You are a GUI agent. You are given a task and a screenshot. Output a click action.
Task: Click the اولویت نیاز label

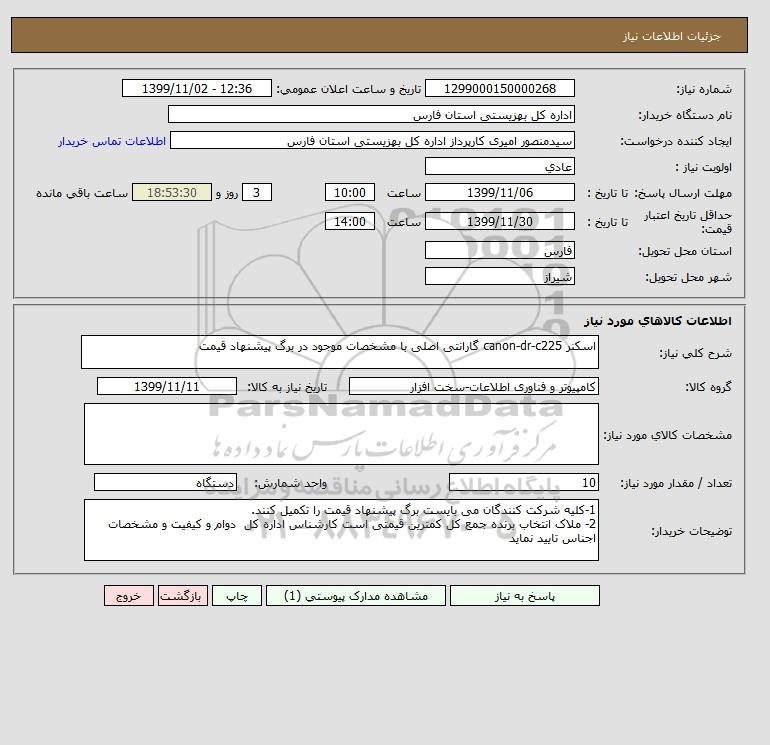pyautogui.click(x=704, y=167)
